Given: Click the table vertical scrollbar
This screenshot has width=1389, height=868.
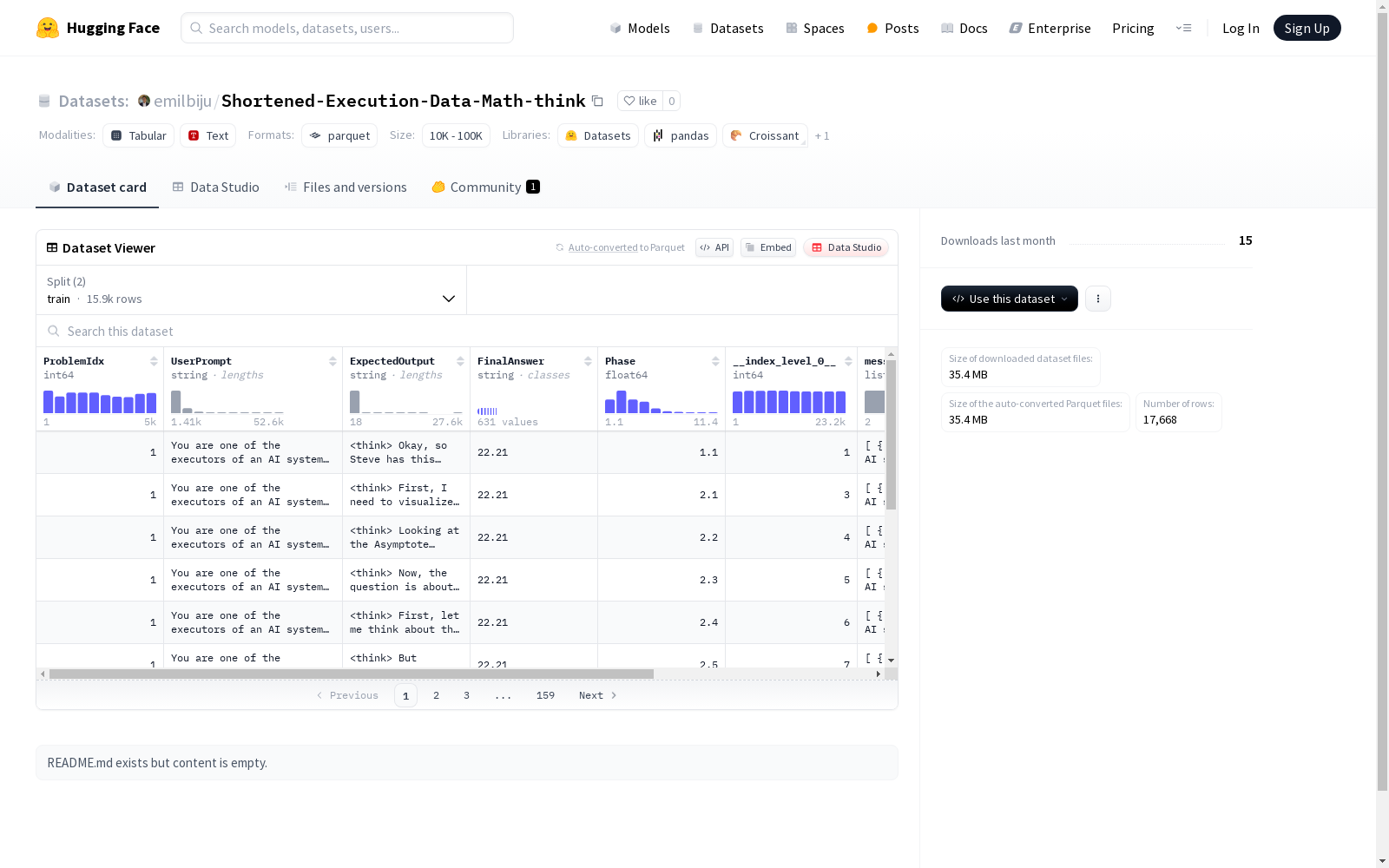Looking at the screenshot, I should pyautogui.click(x=891, y=435).
